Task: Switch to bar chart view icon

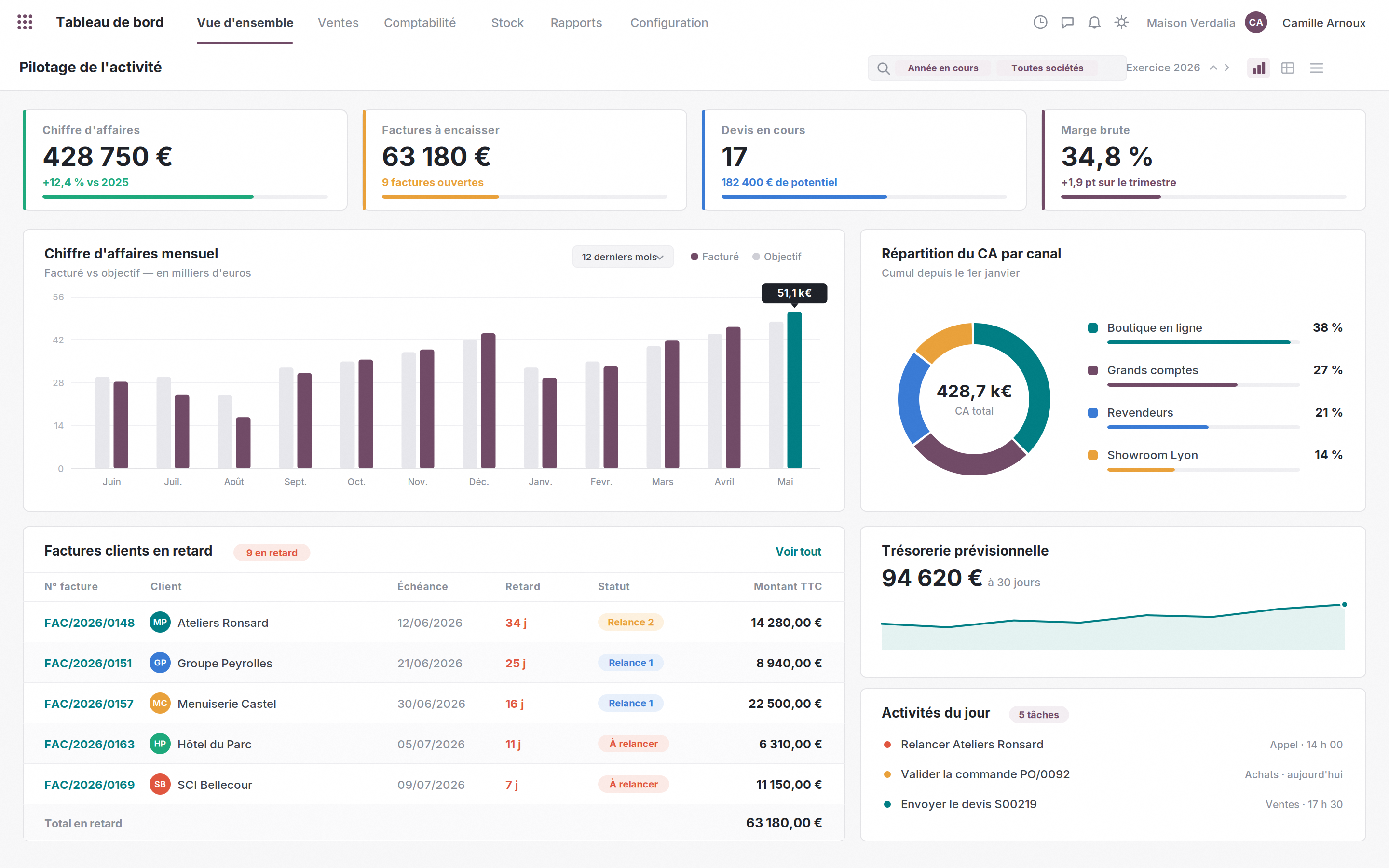Action: coord(1258,68)
